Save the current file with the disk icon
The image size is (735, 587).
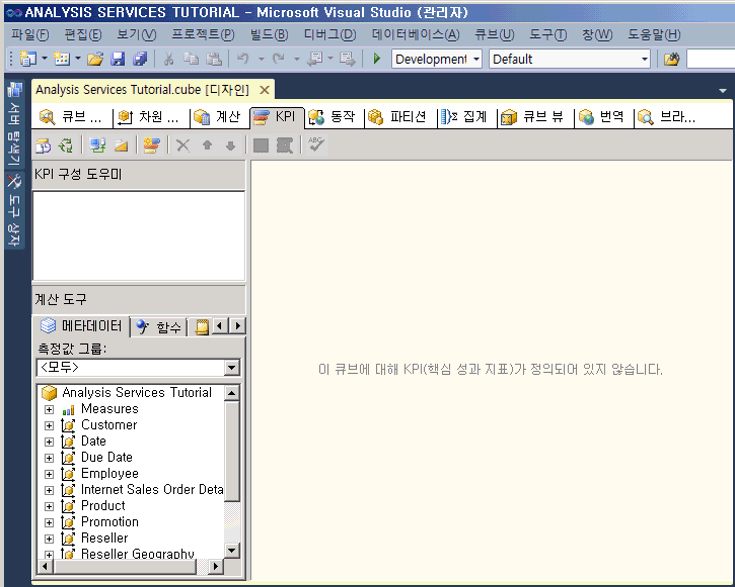118,59
